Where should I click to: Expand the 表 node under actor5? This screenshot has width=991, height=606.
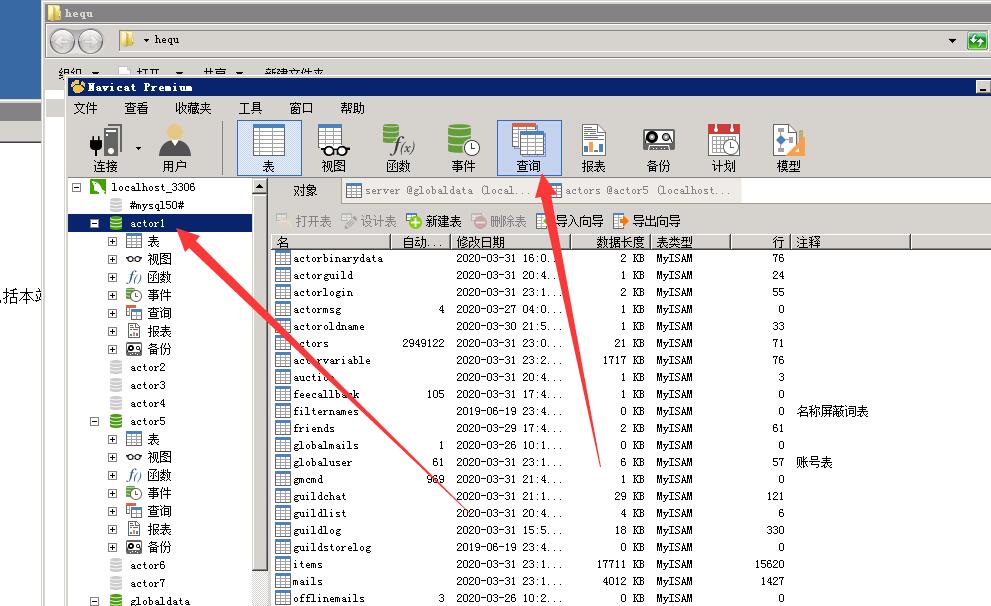click(112, 439)
